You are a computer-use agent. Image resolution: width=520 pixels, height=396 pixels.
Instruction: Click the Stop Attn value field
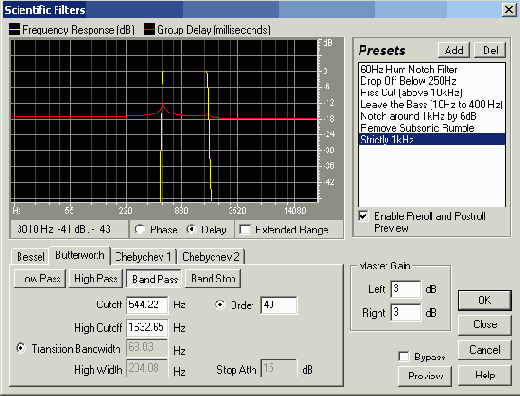279,368
